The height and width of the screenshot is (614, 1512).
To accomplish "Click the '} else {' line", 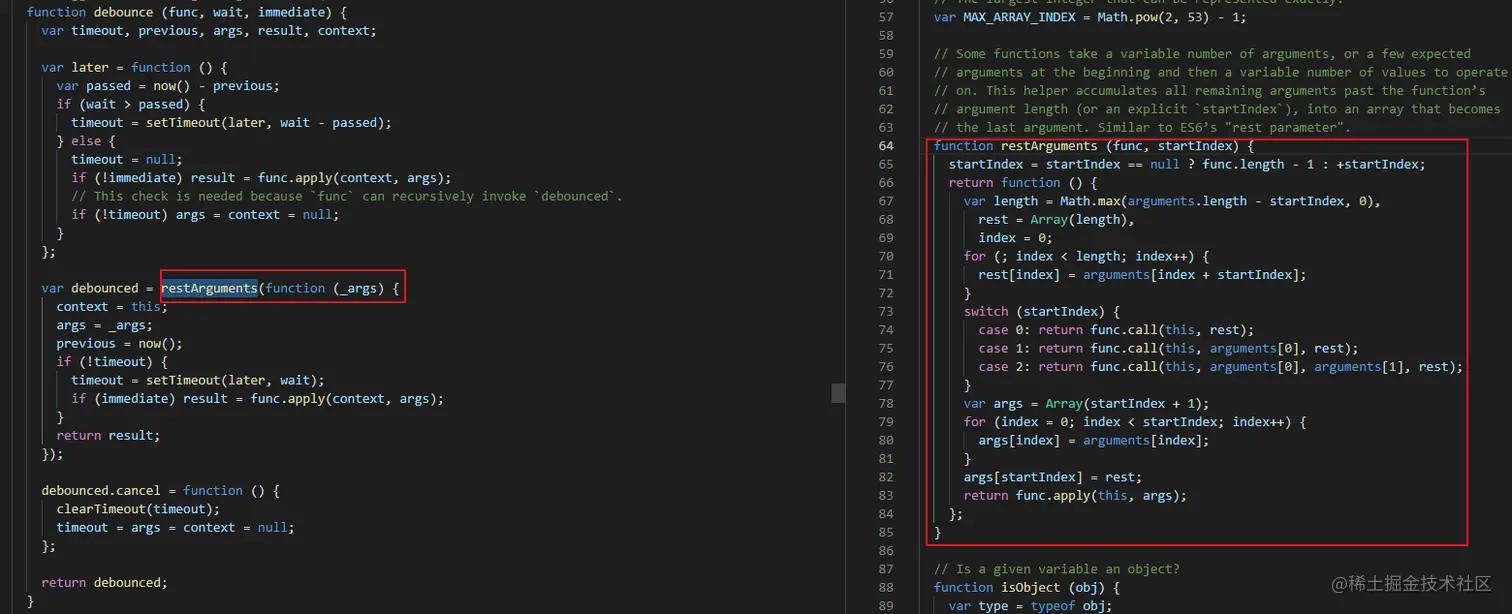I will (86, 141).
